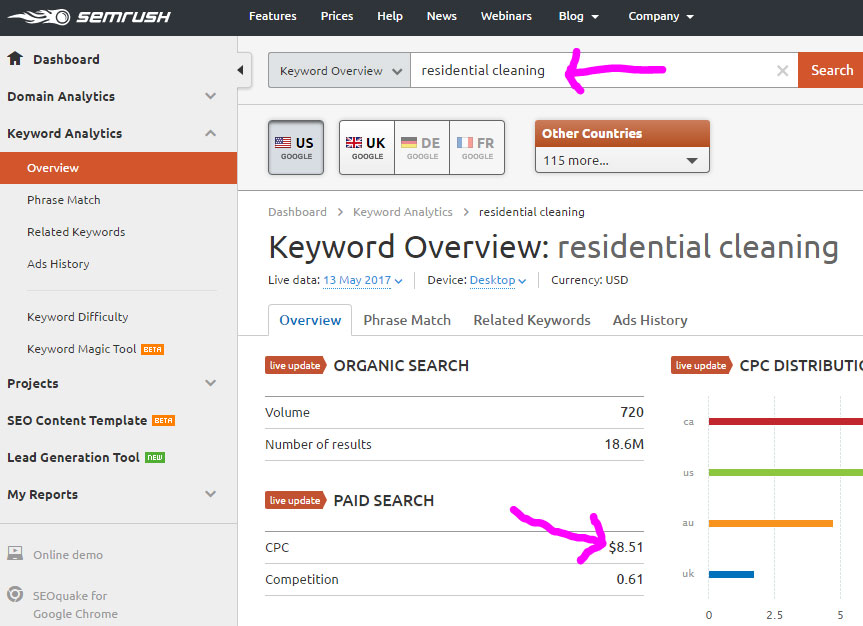Image resolution: width=863 pixels, height=626 pixels.
Task: Open the Device Desktop dropdown
Action: coord(498,280)
